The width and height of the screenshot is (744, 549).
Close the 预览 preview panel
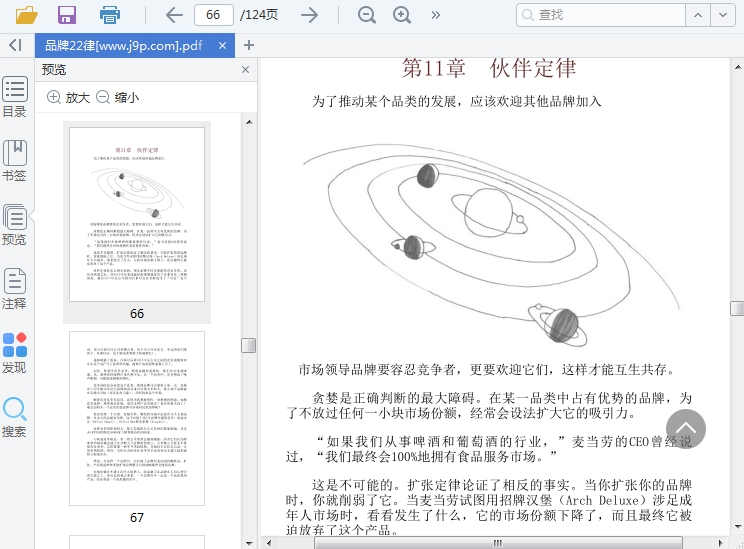245,70
